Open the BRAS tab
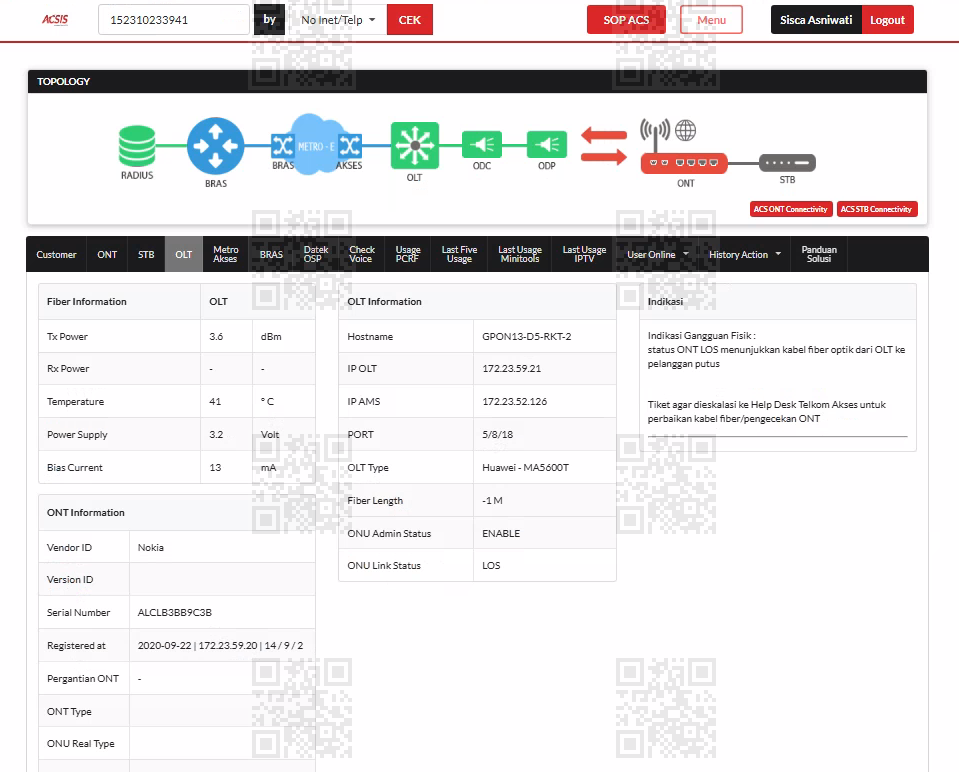 click(271, 254)
